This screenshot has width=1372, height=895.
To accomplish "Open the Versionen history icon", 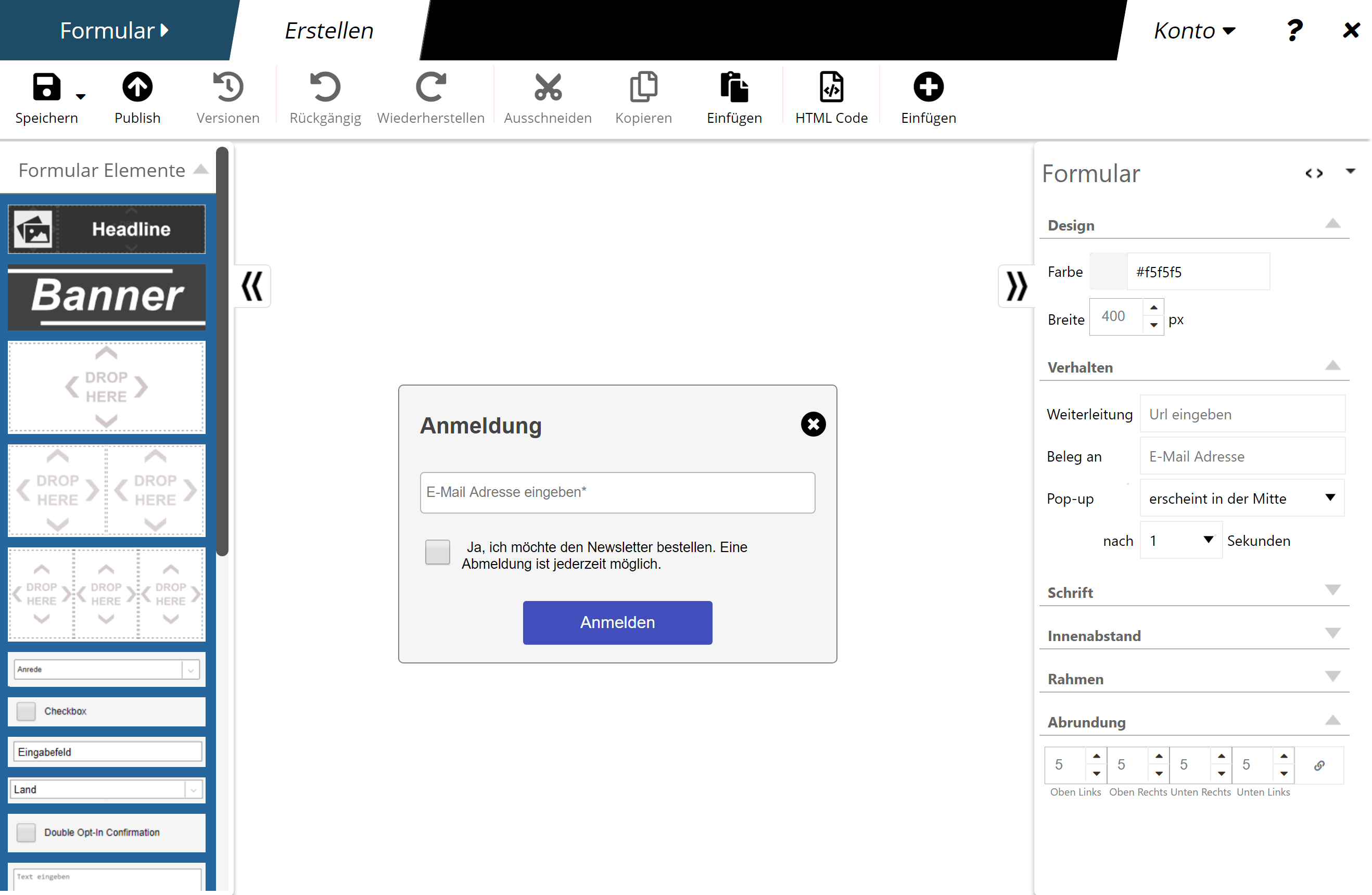I will (x=227, y=87).
